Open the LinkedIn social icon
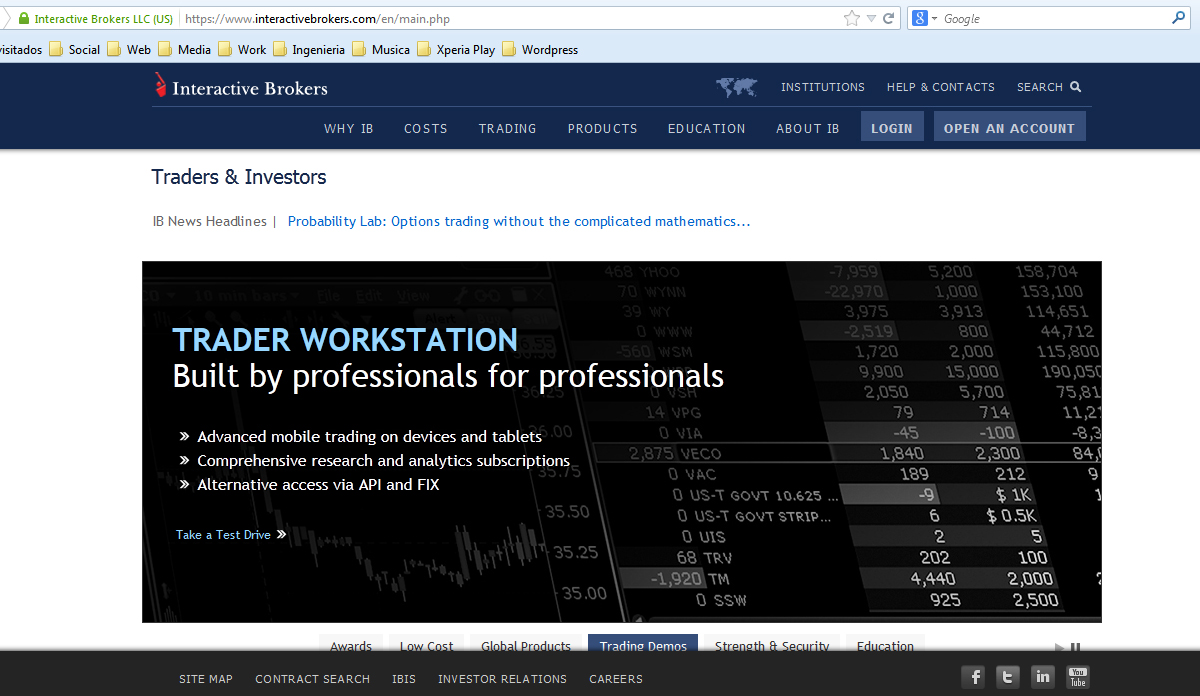The image size is (1200, 696). click(x=1043, y=677)
